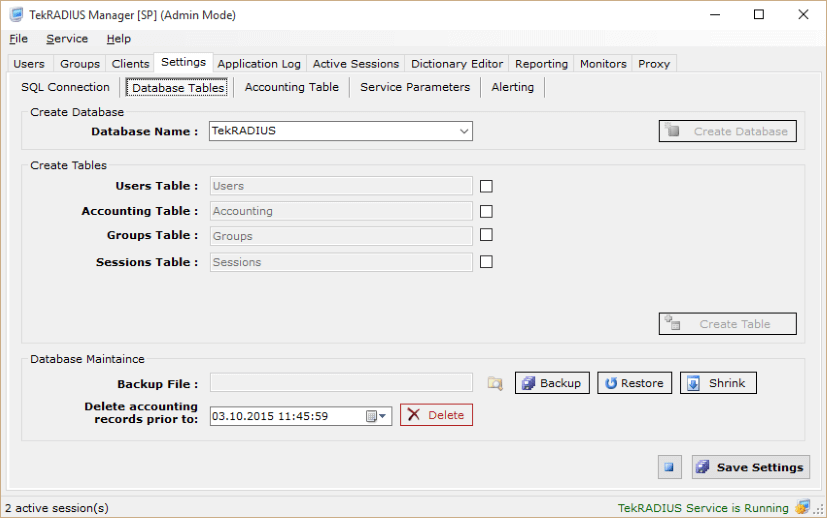
Task: Maximize the TekRADIUS Manager window
Action: click(758, 14)
